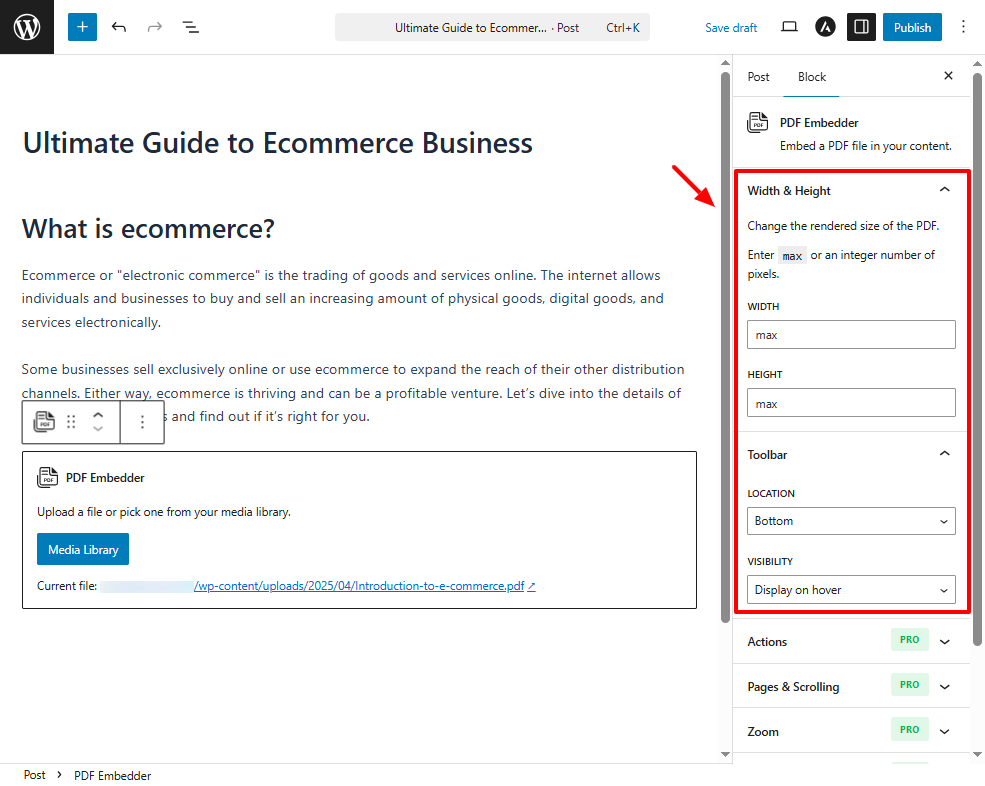Open the Visibility dropdown showing Display on hover

click(x=850, y=590)
